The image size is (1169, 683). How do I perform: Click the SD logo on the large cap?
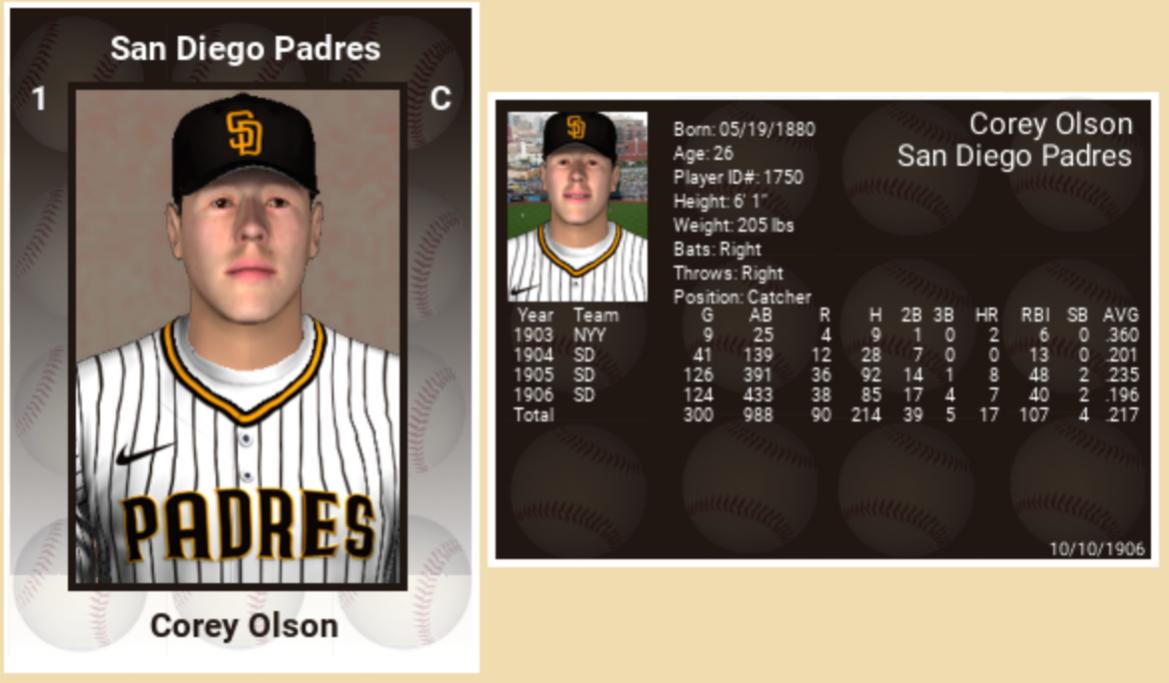(x=244, y=133)
